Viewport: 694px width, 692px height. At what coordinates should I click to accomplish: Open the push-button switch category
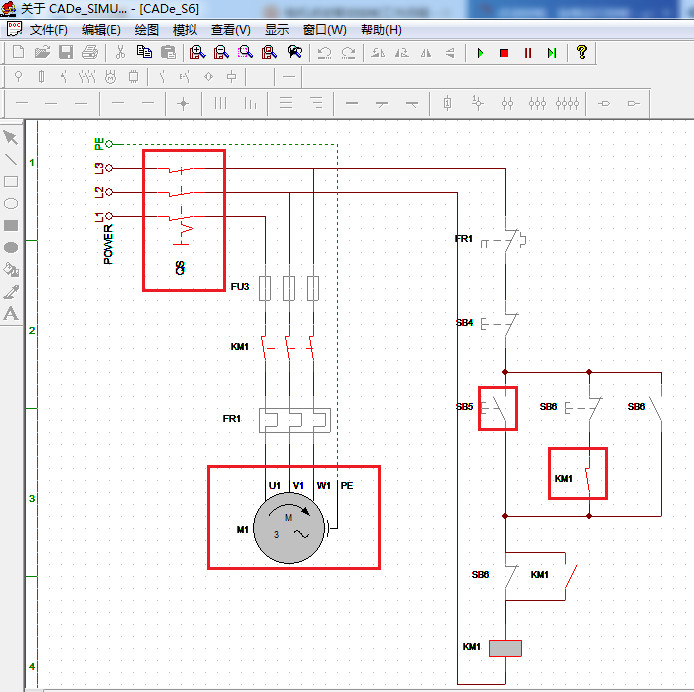[185, 77]
